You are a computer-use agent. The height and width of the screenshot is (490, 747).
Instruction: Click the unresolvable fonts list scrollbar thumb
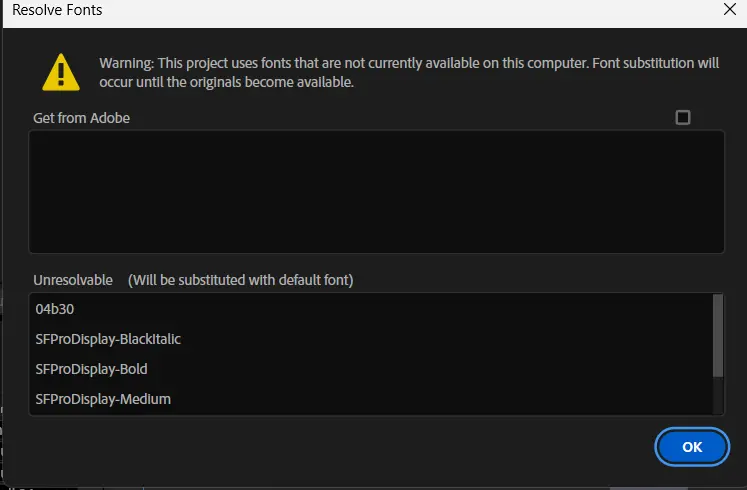click(x=718, y=335)
